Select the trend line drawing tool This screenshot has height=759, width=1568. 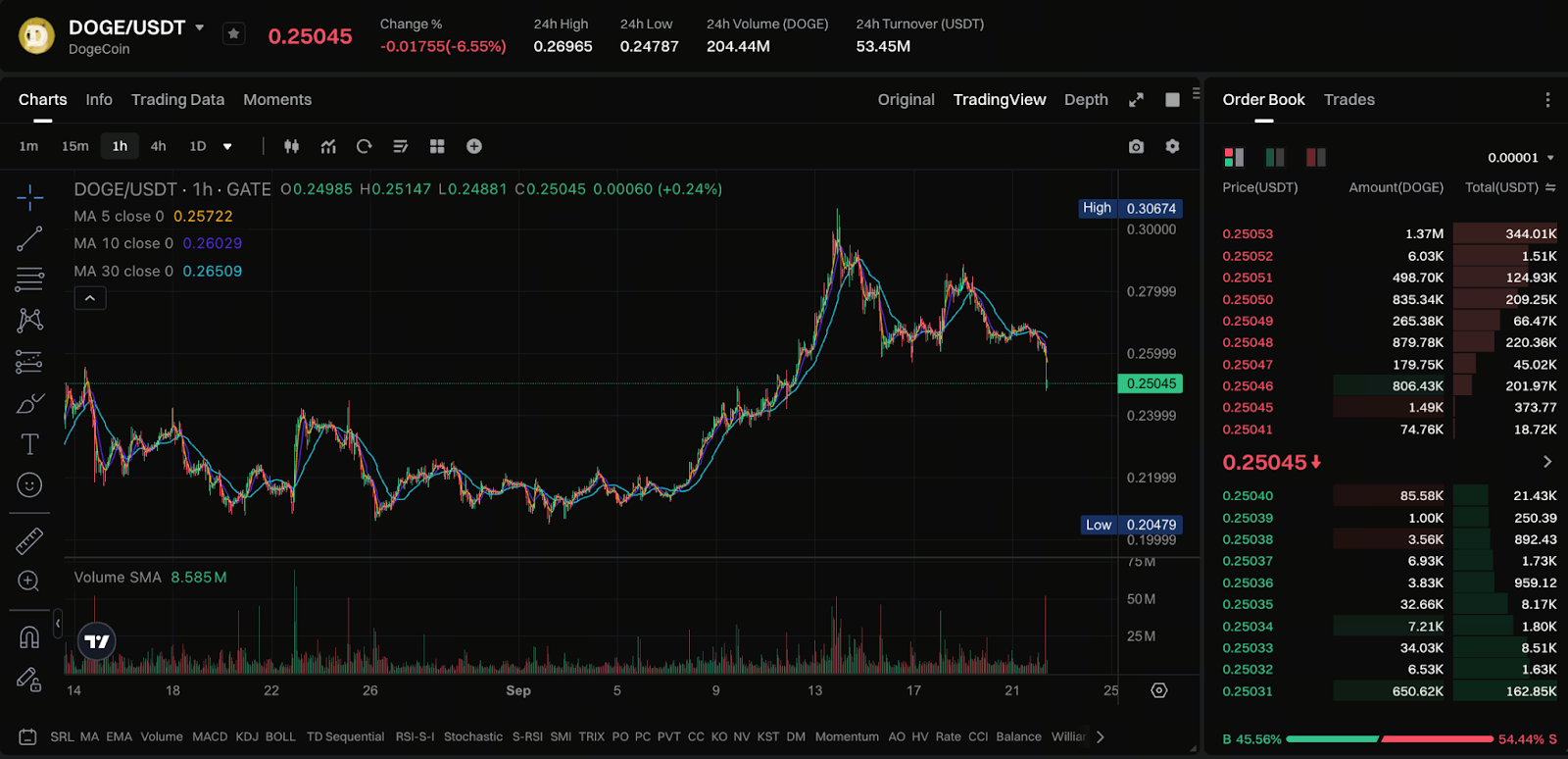[29, 238]
